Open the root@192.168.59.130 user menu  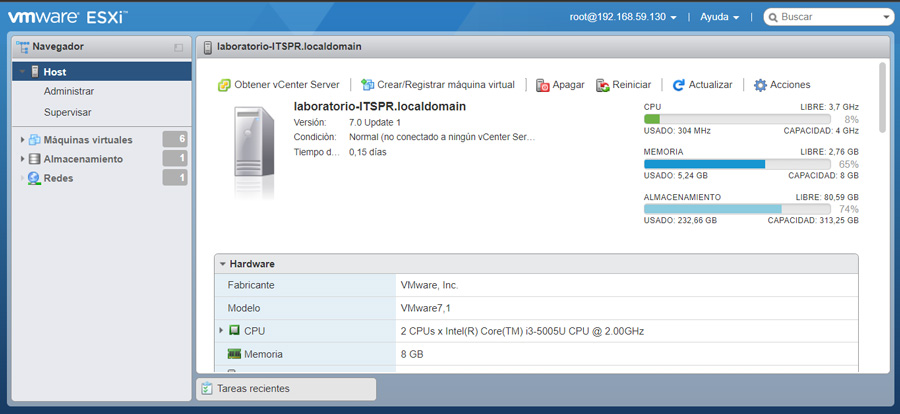[623, 17]
